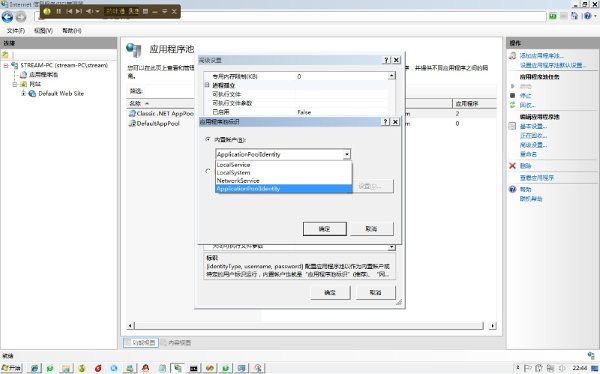This screenshot has width=600, height=374.
Task: Close the floating media player bar
Action: pyautogui.click(x=174, y=11)
